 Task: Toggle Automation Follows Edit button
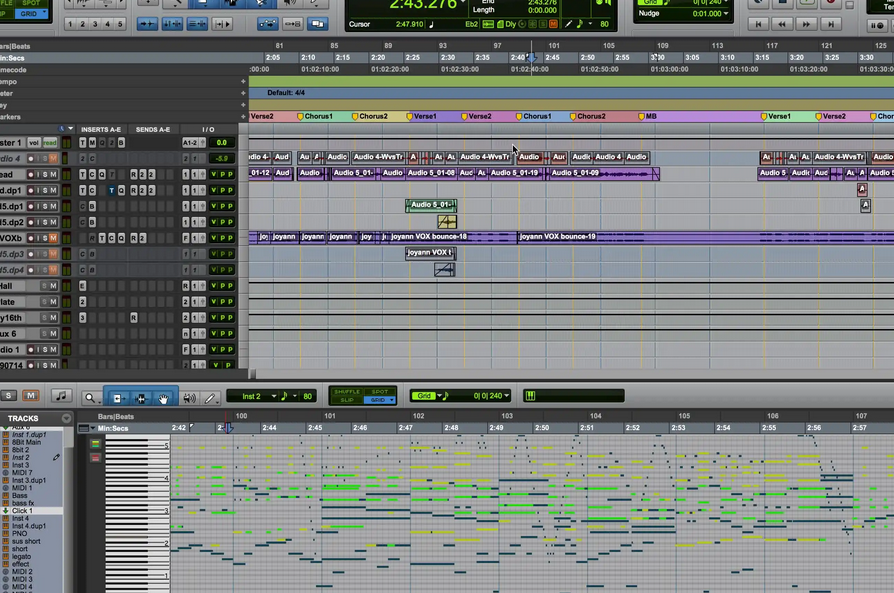point(267,24)
